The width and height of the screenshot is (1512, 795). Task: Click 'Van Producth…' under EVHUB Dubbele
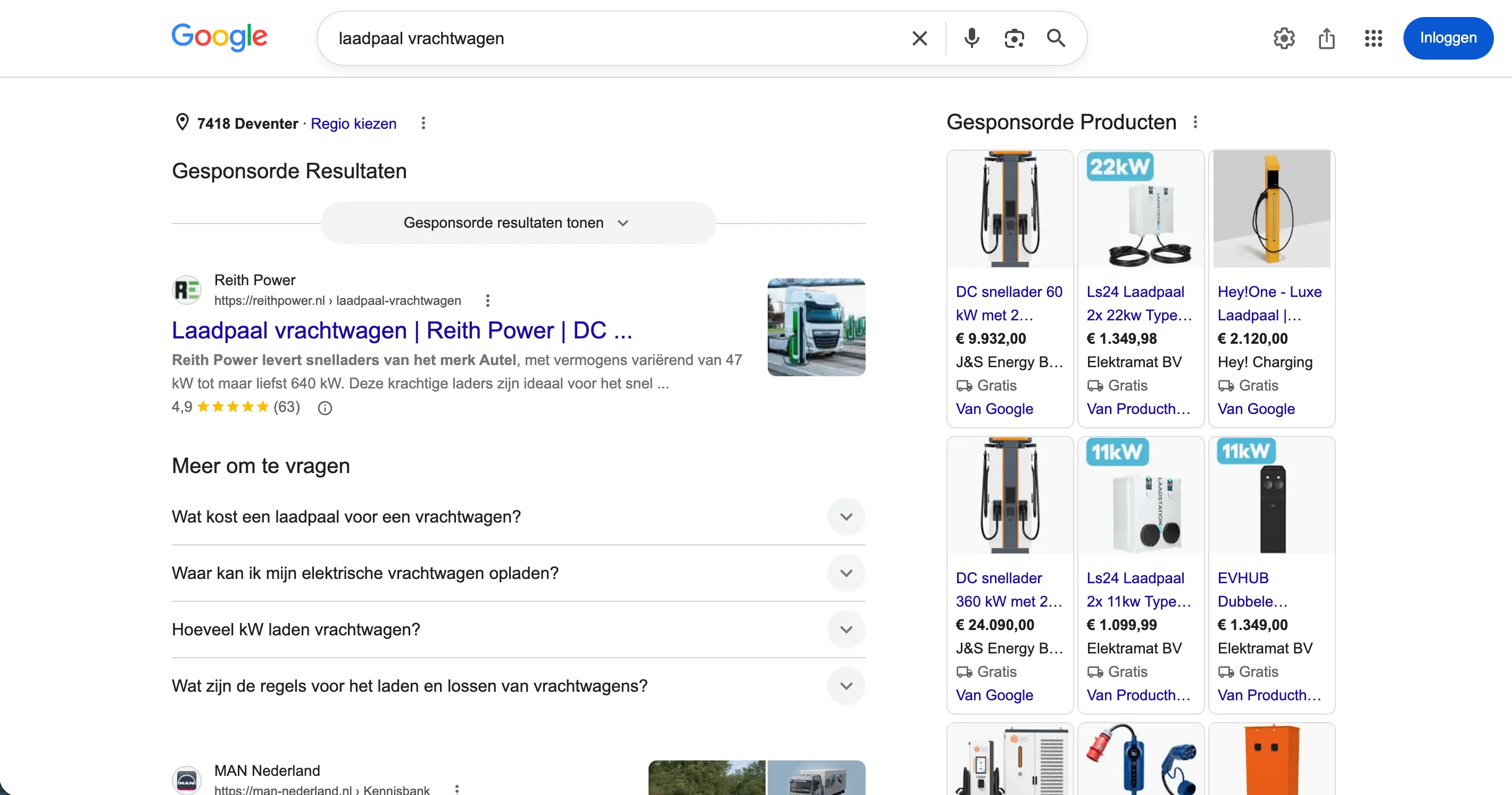coord(1269,695)
